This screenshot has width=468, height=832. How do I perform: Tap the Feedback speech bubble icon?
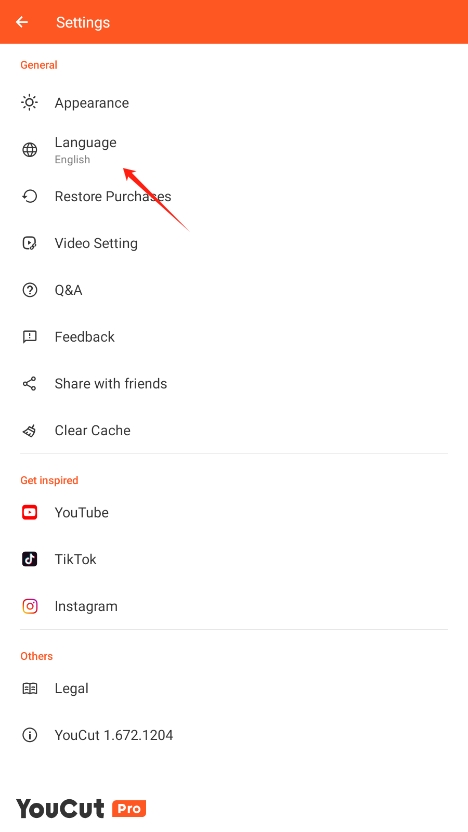[30, 337]
